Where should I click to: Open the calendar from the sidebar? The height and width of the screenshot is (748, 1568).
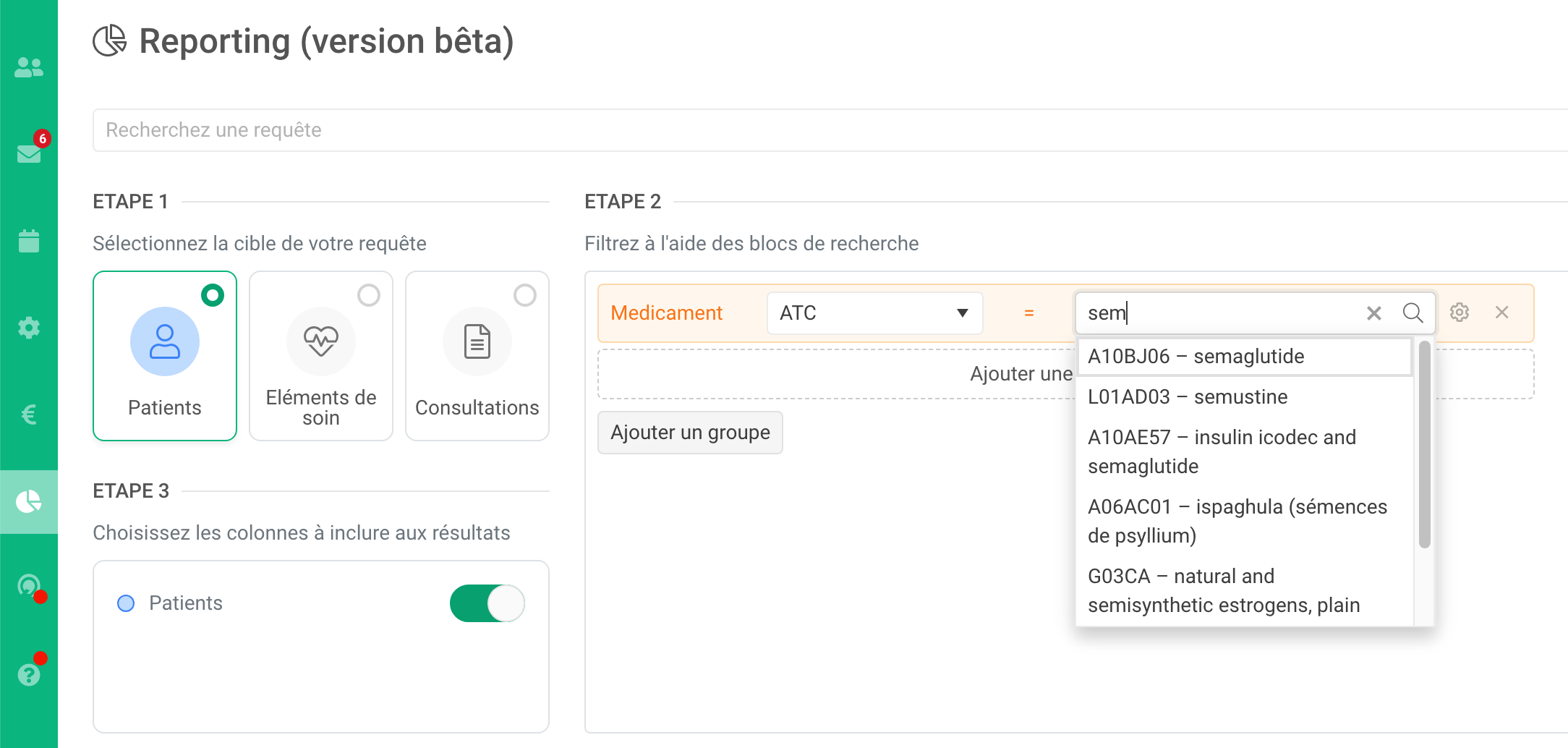click(29, 241)
